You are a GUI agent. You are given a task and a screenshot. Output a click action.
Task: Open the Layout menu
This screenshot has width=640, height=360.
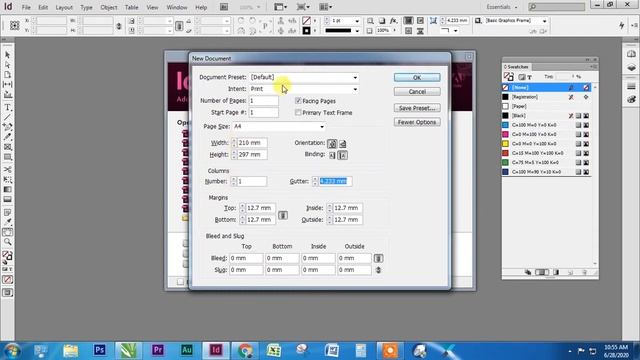click(64, 7)
